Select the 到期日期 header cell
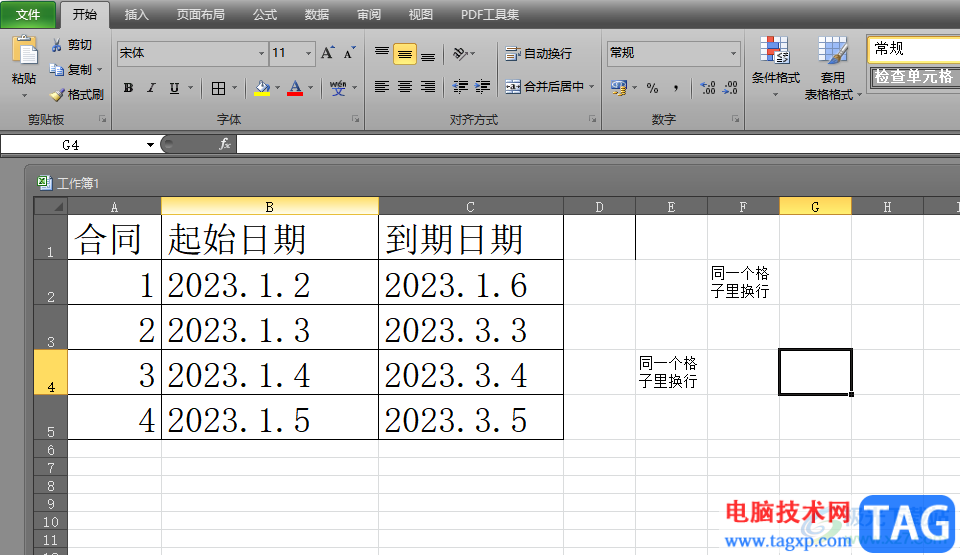 [x=470, y=237]
